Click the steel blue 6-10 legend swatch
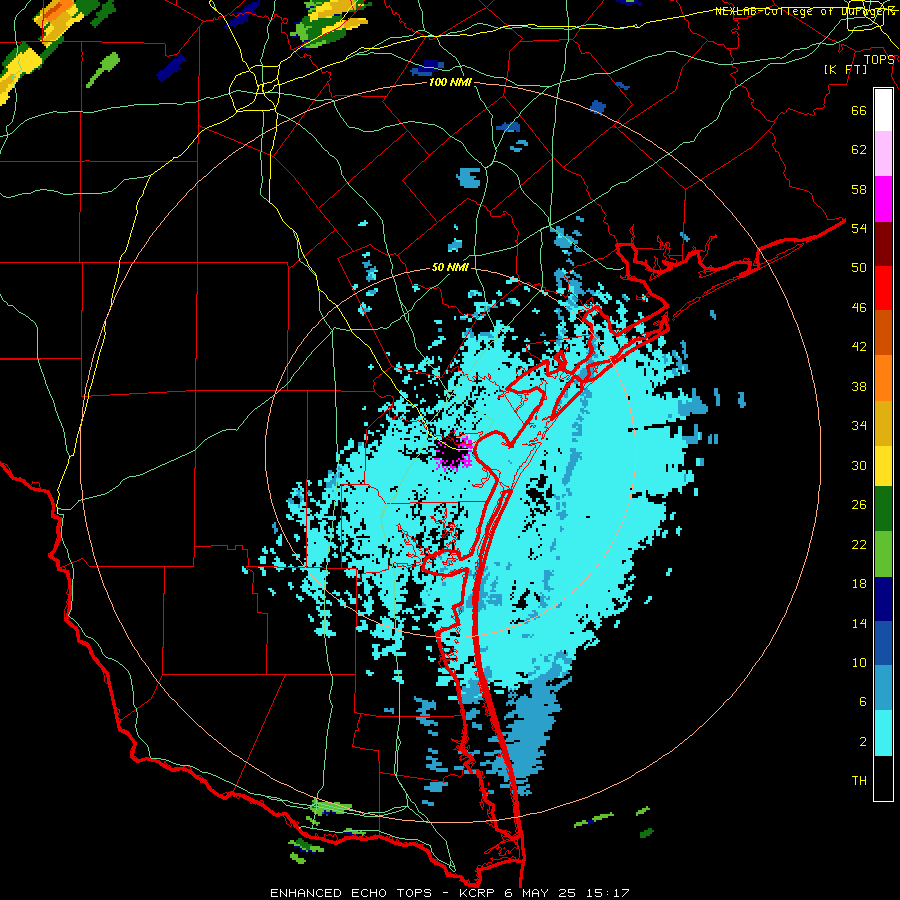The image size is (900, 900). click(883, 688)
